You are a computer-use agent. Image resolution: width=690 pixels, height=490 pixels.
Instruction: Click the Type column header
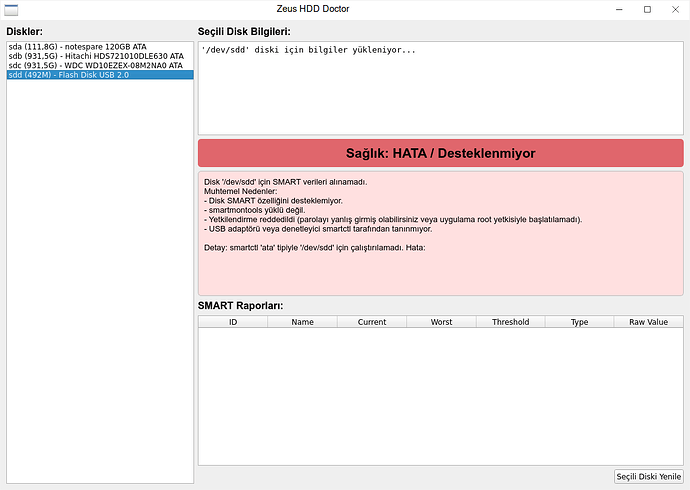(580, 322)
